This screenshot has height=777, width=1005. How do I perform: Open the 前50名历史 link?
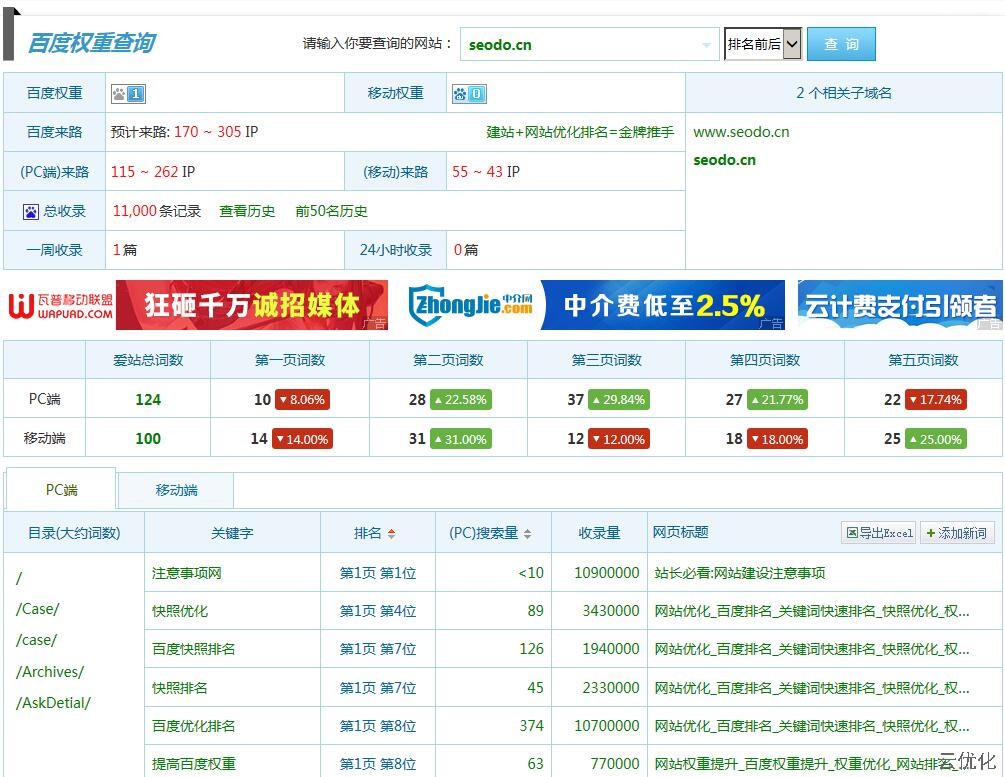tap(331, 212)
